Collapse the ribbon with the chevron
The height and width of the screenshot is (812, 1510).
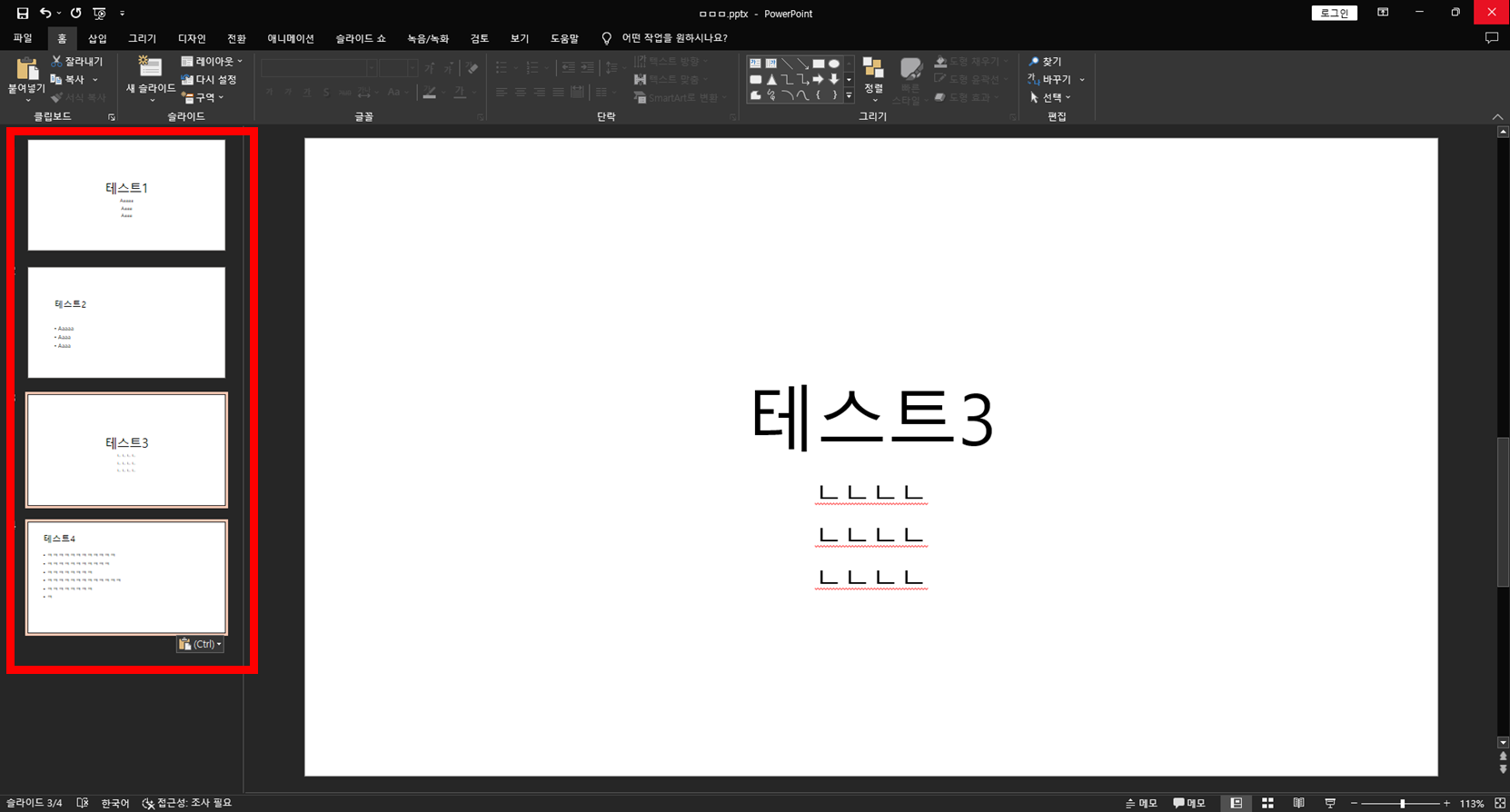tap(1497, 117)
